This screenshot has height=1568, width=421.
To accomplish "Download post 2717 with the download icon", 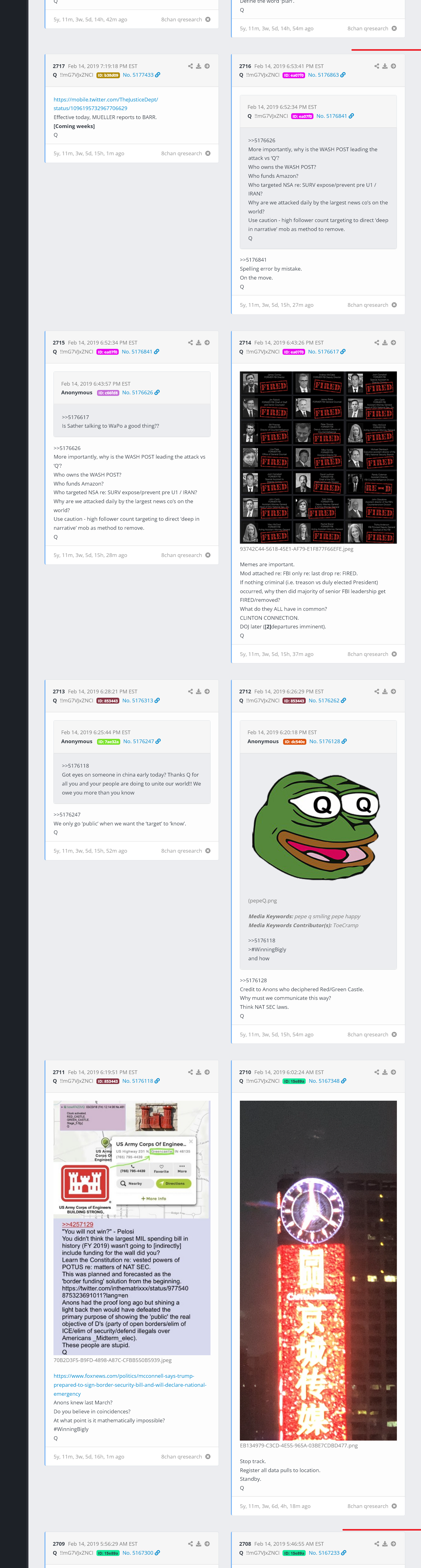I will coord(198,66).
